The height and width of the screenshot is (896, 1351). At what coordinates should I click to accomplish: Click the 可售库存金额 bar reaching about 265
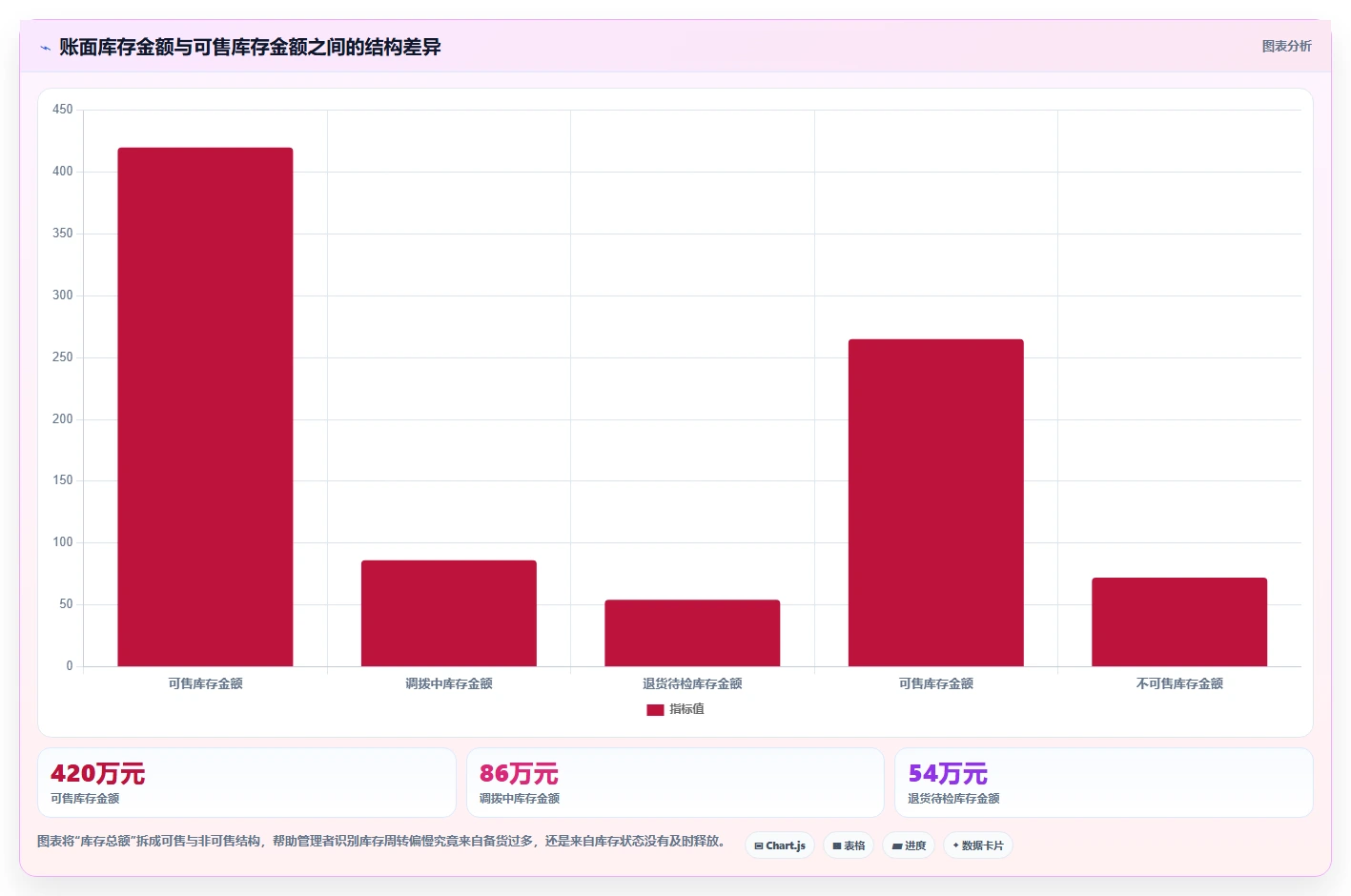pos(936,502)
